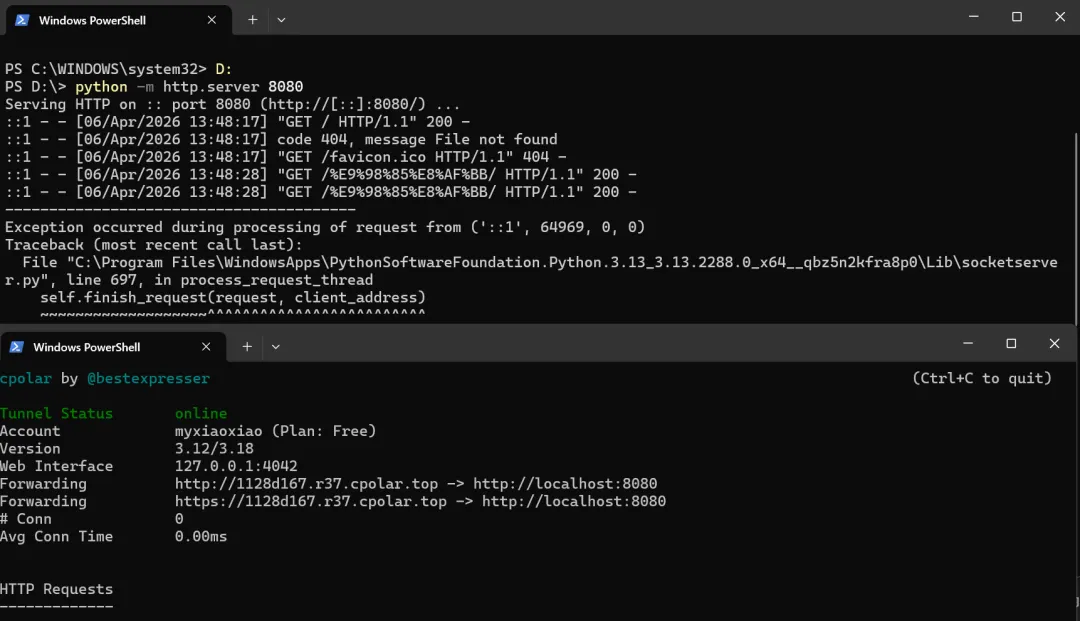This screenshot has width=1080, height=621.
Task: Close the bottom Windows PowerShell tab
Action: pos(206,347)
